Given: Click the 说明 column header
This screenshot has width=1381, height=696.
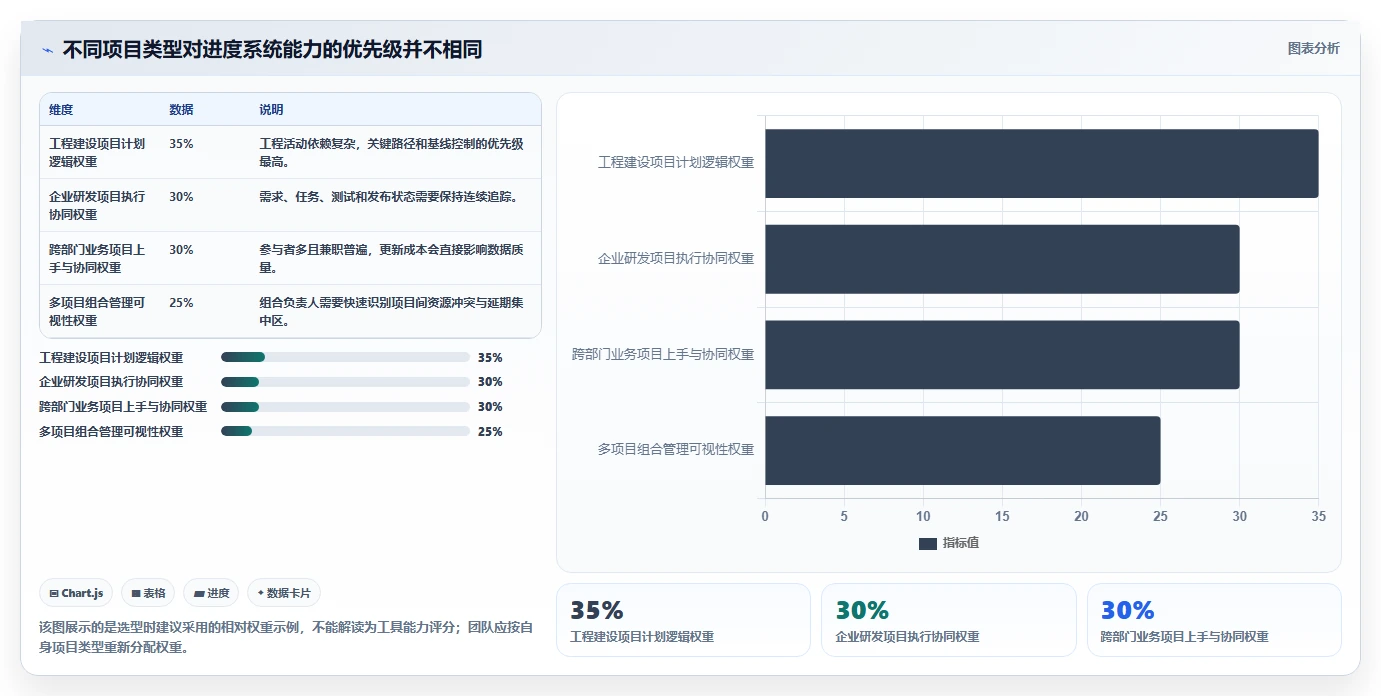Looking at the screenshot, I should click(271, 110).
